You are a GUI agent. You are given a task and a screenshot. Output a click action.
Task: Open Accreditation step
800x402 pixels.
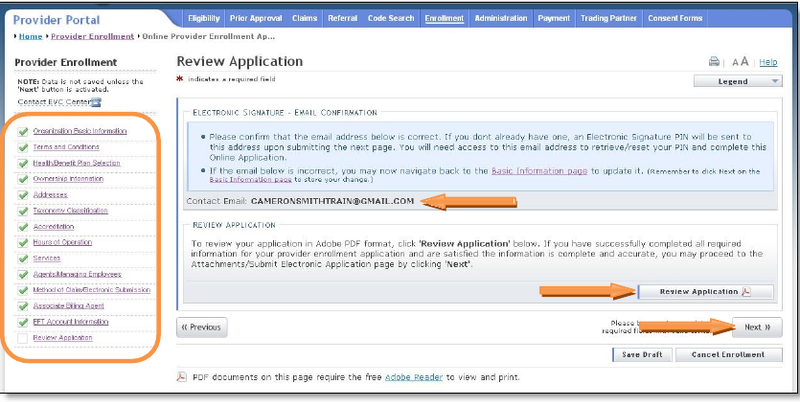point(54,227)
